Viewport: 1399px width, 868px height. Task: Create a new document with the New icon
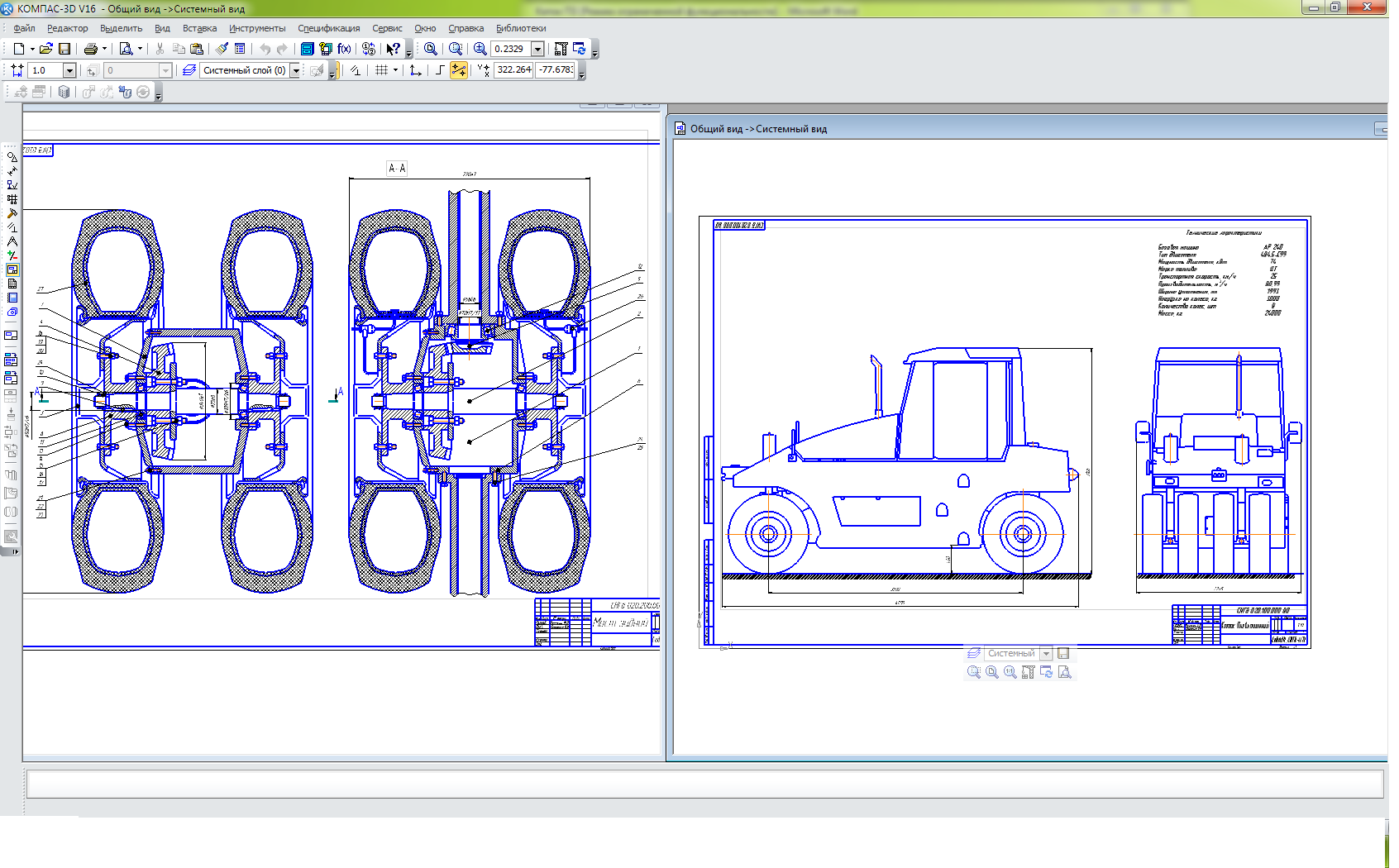(18, 49)
